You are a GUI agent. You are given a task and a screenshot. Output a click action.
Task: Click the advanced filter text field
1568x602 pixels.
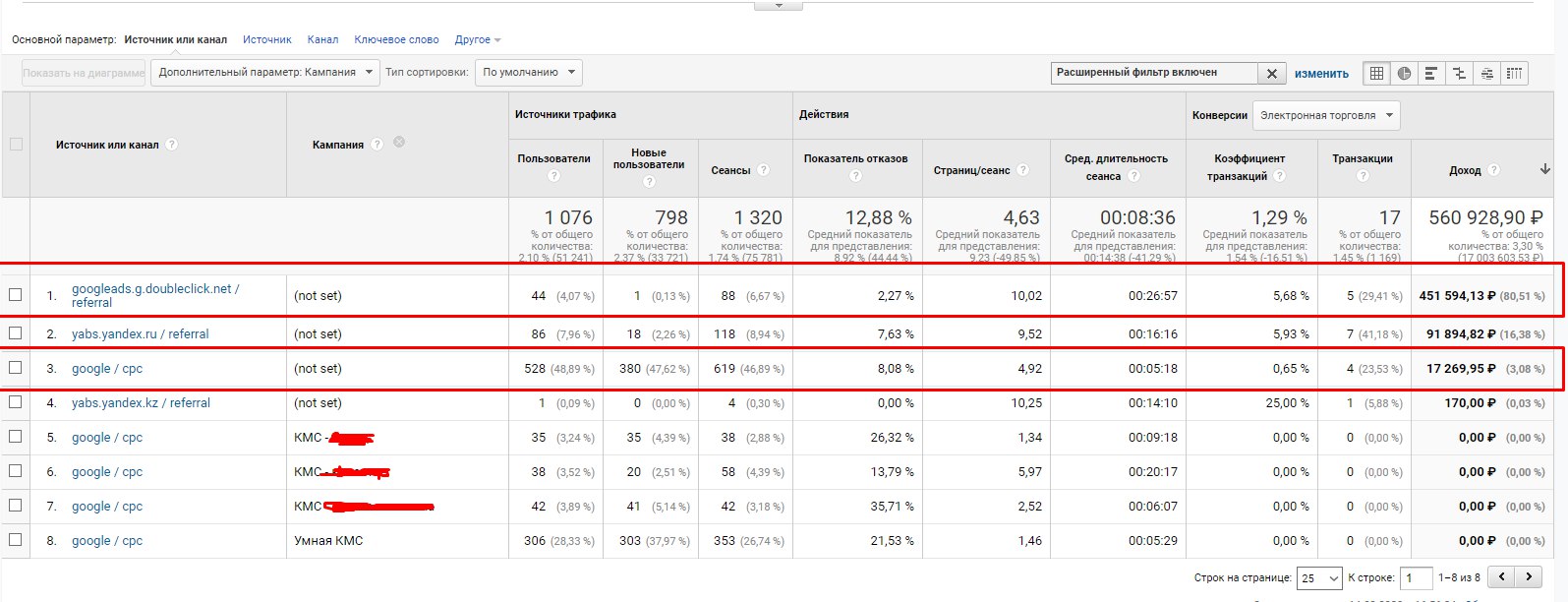(1154, 73)
